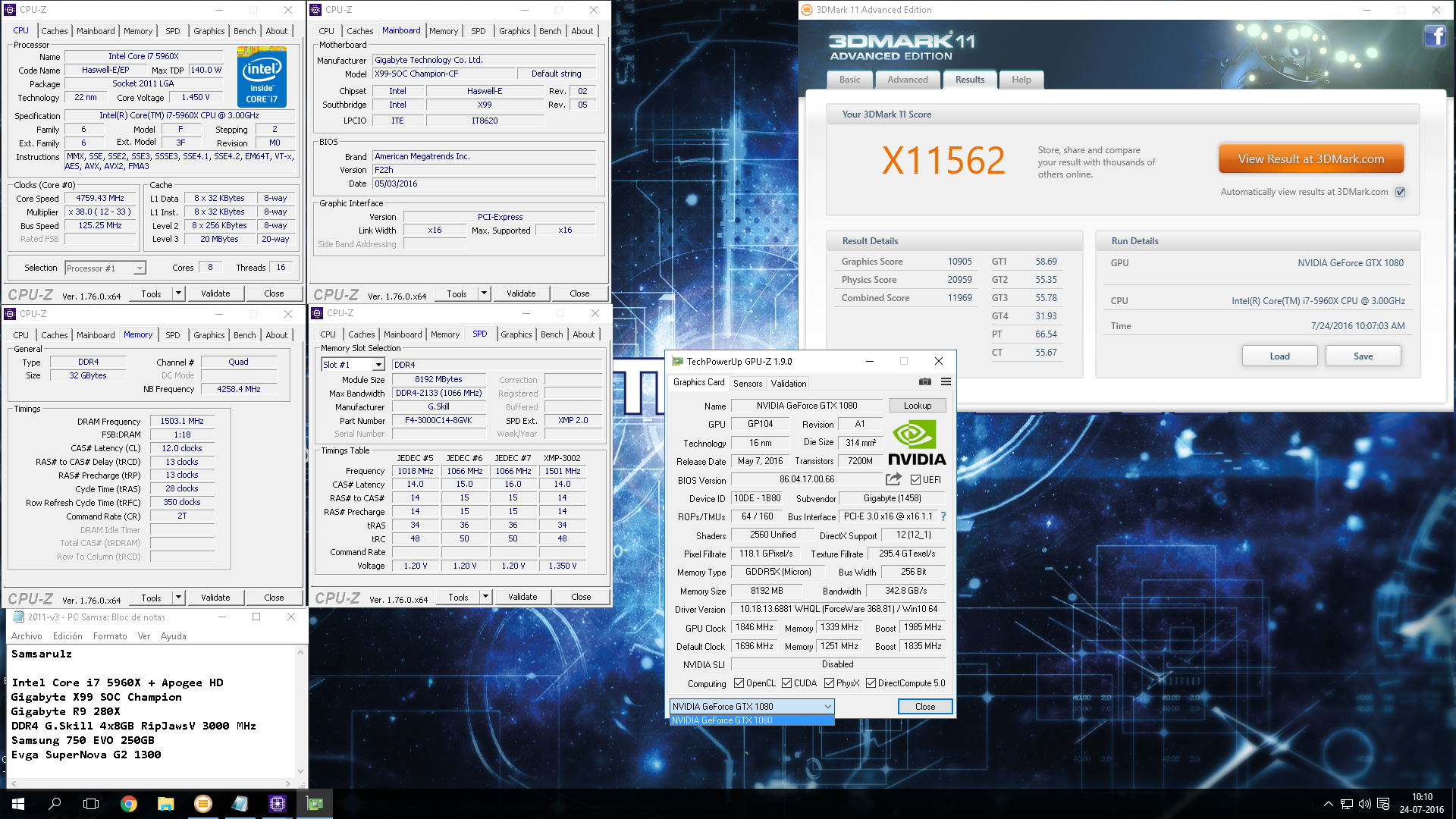Expand Tools arrow in Memory Slot Selection window
Viewport: 1456px width, 819px height.
pyautogui.click(x=485, y=597)
